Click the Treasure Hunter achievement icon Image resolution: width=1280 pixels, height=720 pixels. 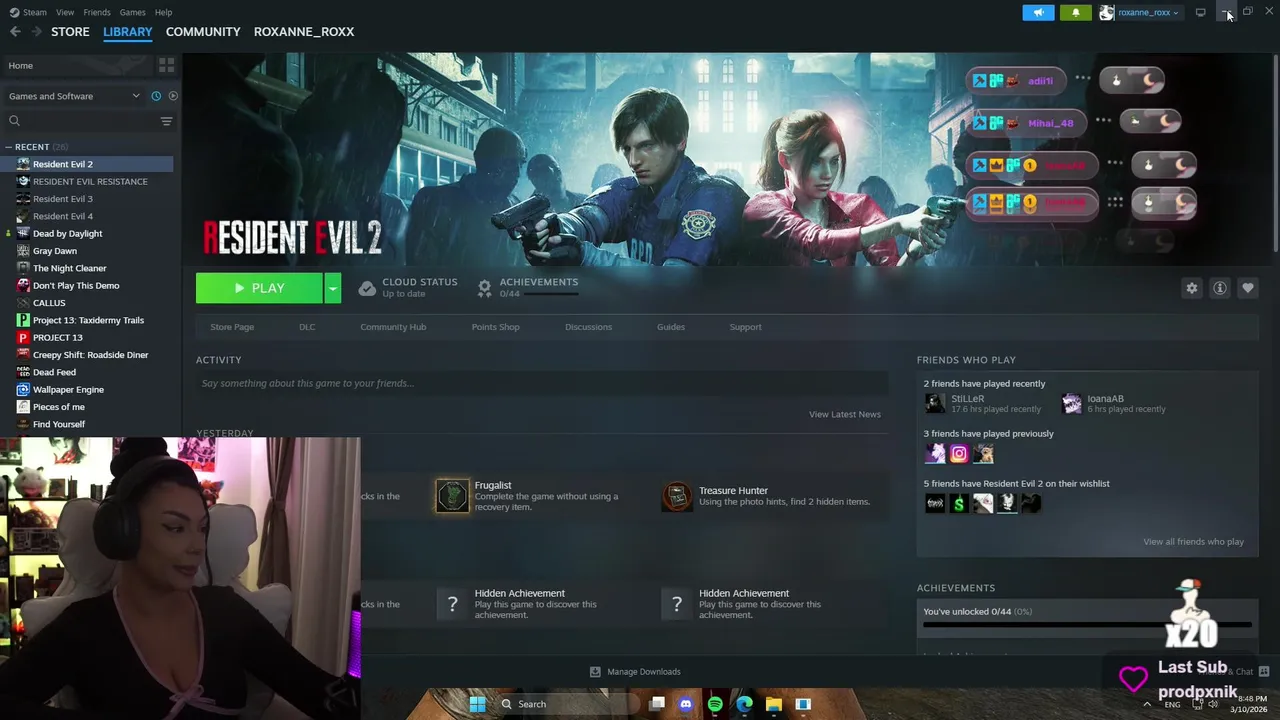[676, 496]
